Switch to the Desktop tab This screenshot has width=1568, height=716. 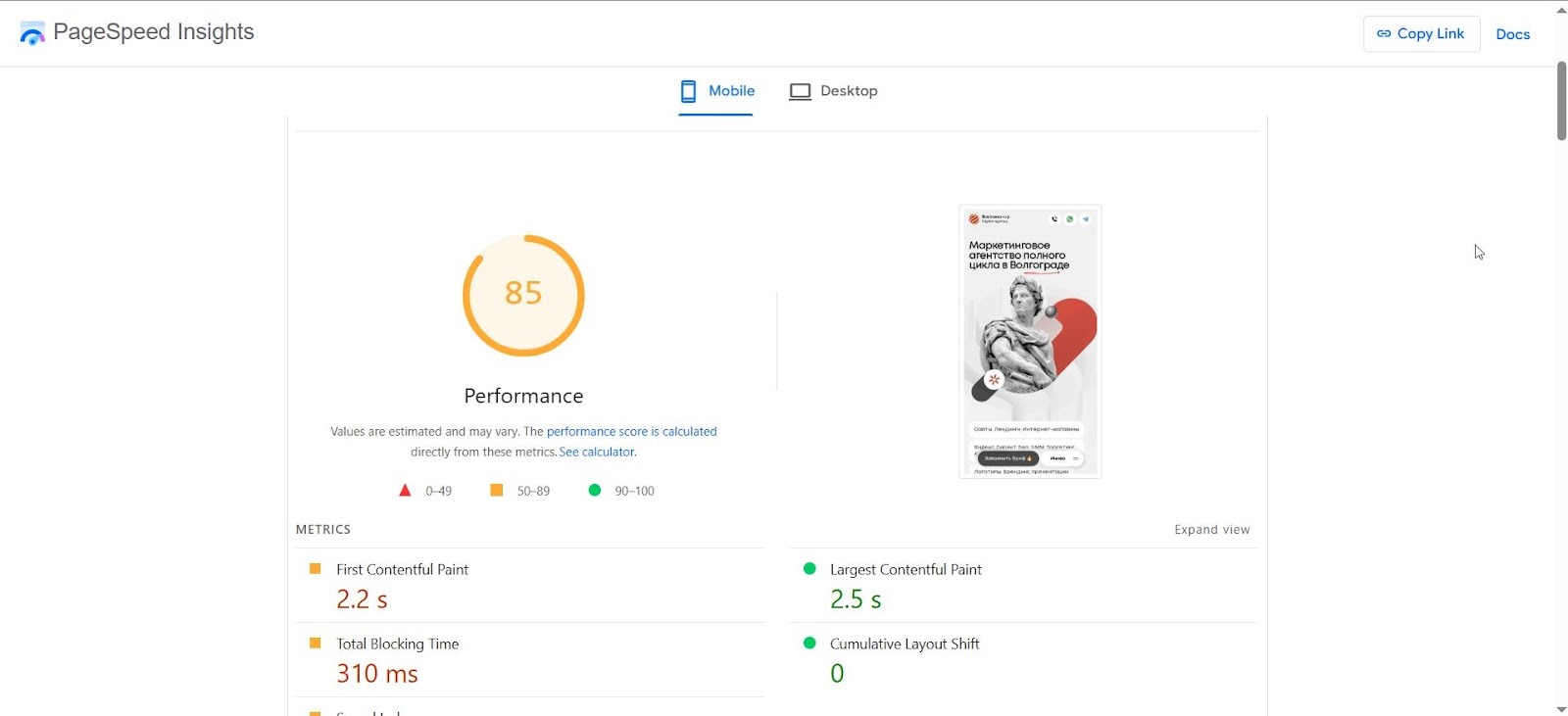(849, 91)
